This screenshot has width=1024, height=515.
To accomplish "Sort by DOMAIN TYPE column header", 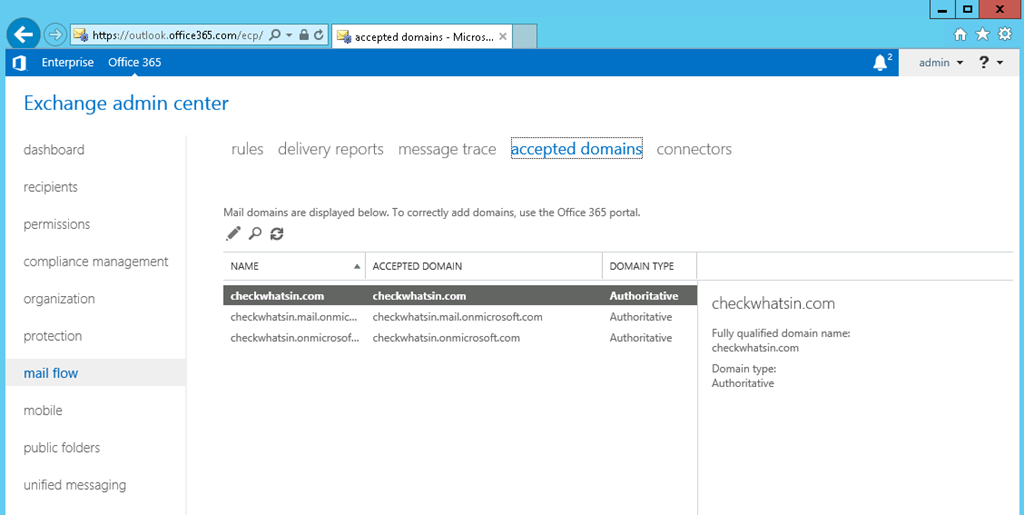I will point(649,266).
